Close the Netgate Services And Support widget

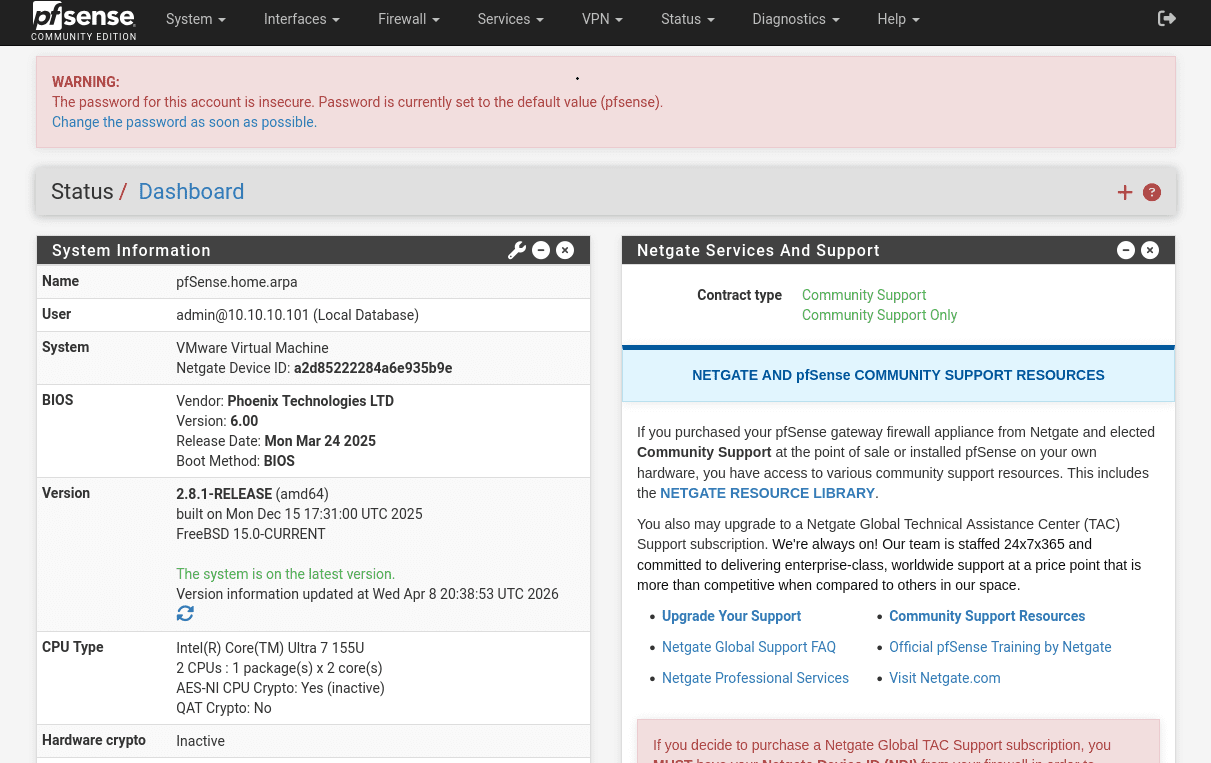(1150, 250)
